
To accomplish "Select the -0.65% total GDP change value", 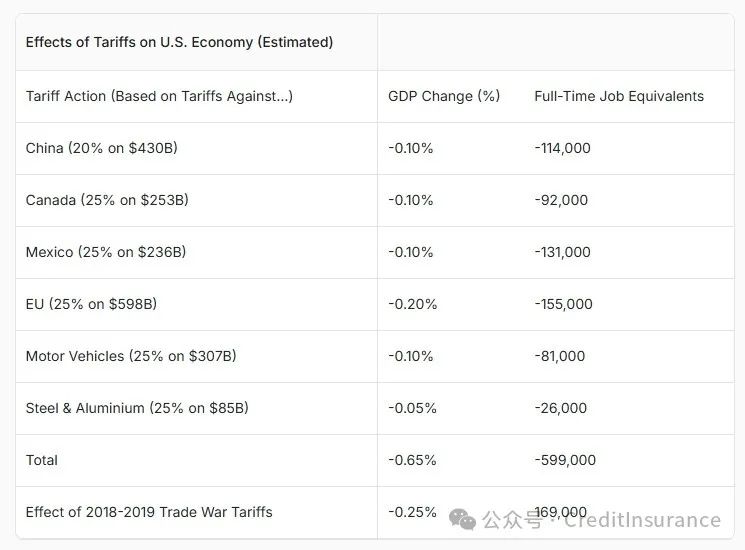I will 412,460.
